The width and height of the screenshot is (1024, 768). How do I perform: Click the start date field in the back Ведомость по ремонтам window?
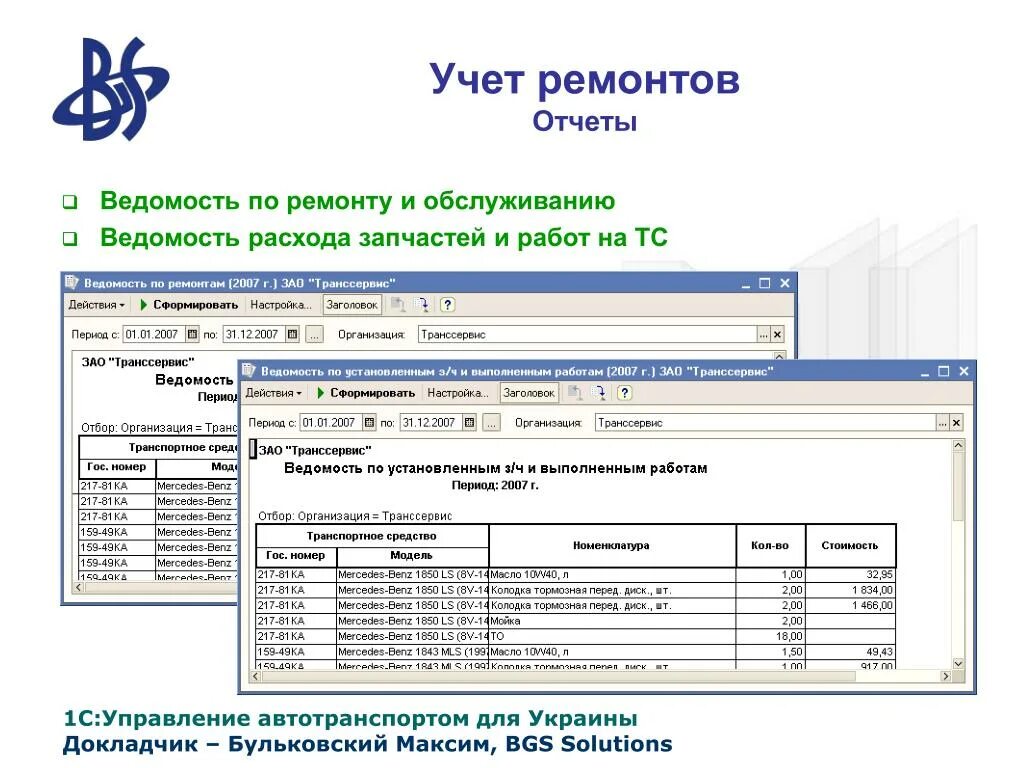[x=154, y=335]
